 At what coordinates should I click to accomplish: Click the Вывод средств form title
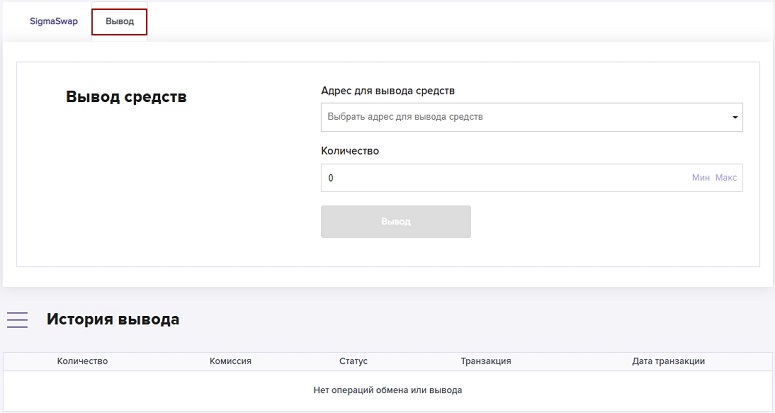[x=126, y=97]
